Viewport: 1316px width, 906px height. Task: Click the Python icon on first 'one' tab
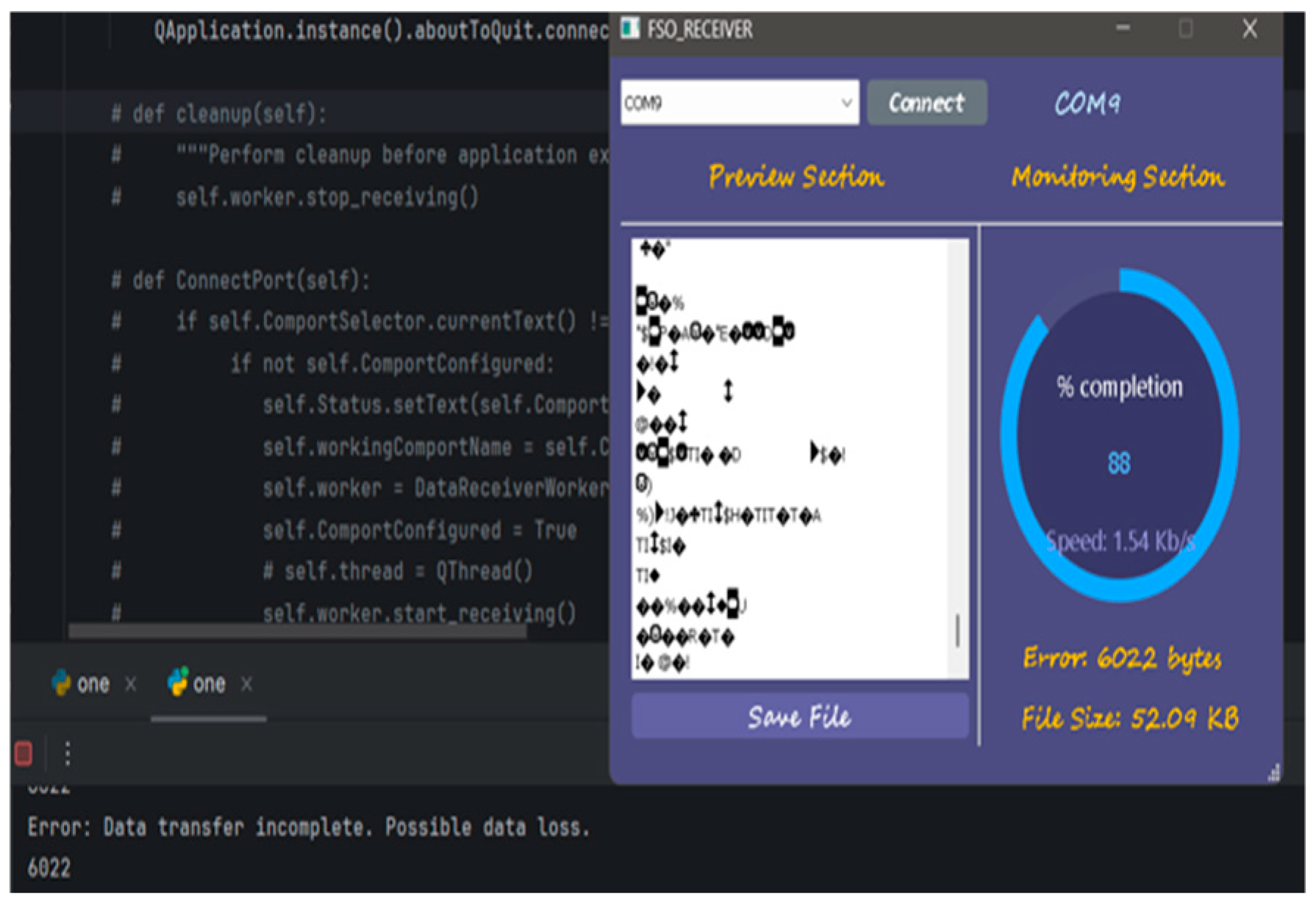point(61,683)
